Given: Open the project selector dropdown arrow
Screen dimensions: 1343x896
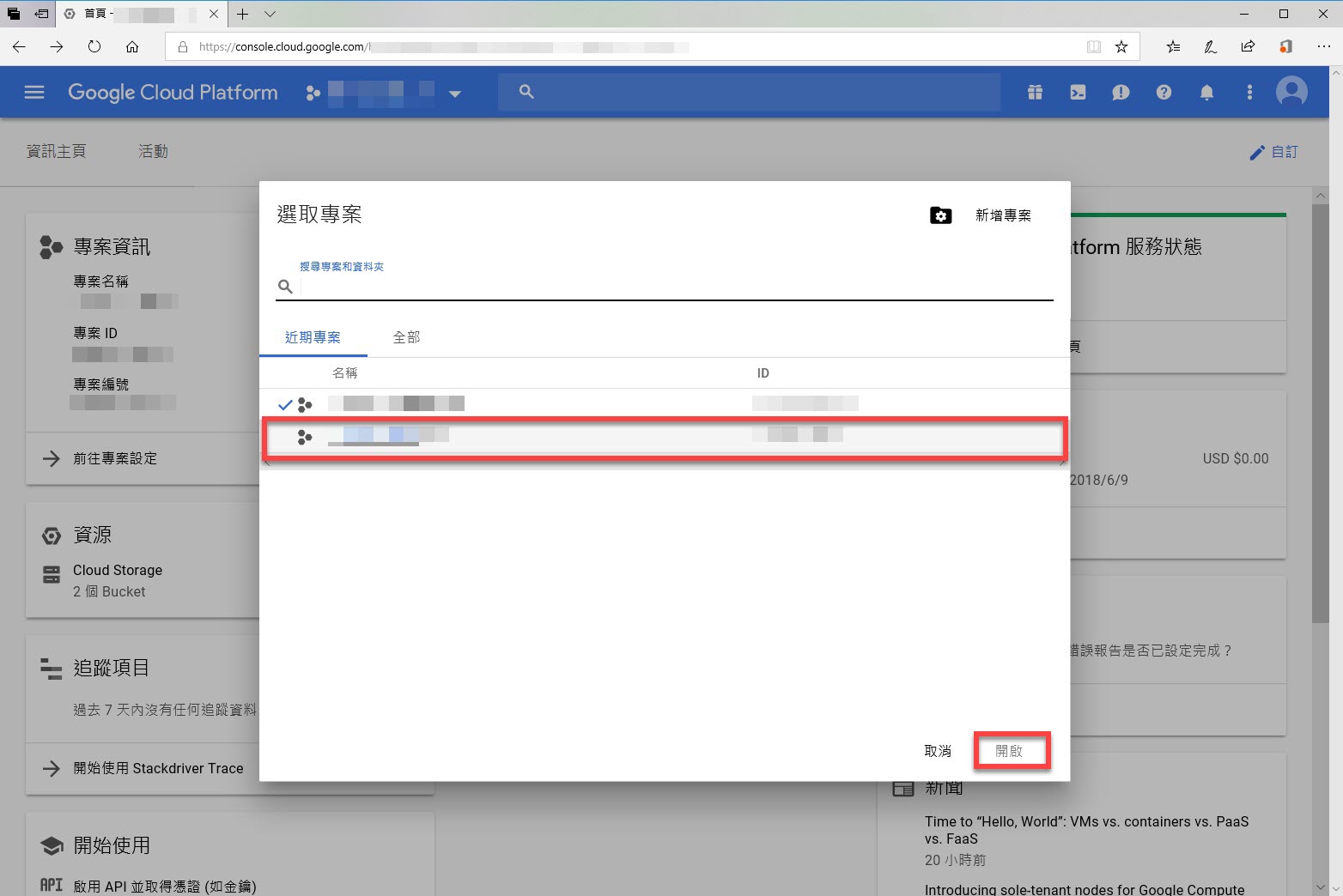Looking at the screenshot, I should [x=455, y=94].
